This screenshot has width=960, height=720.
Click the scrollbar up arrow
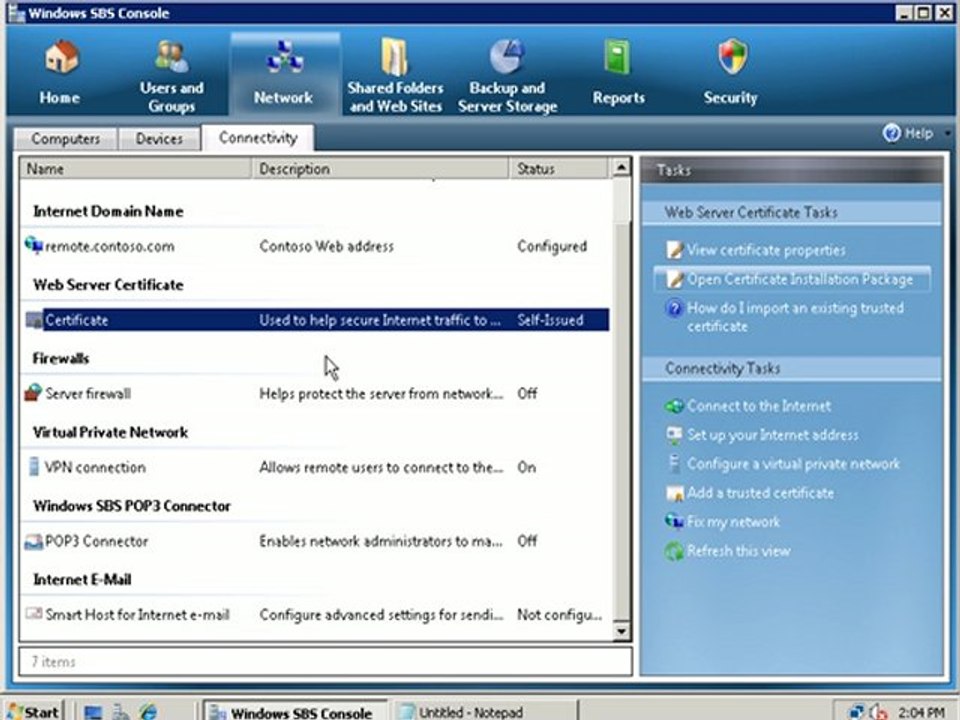coord(621,167)
